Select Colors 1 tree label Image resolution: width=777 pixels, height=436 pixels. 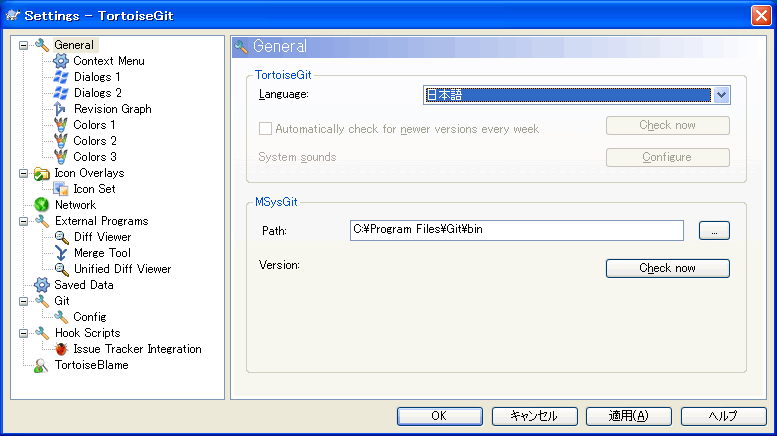point(94,125)
